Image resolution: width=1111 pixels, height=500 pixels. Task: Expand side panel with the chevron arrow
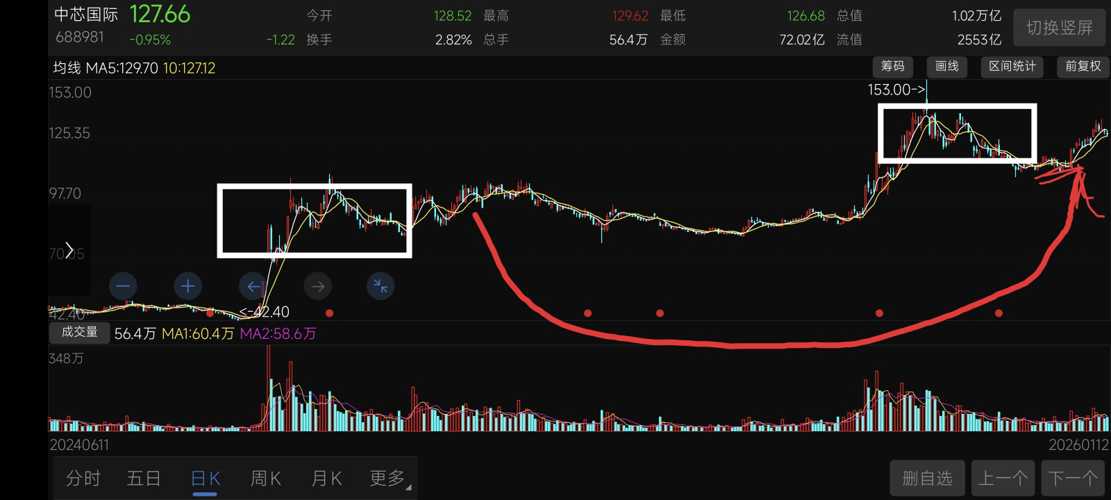tap(69, 250)
